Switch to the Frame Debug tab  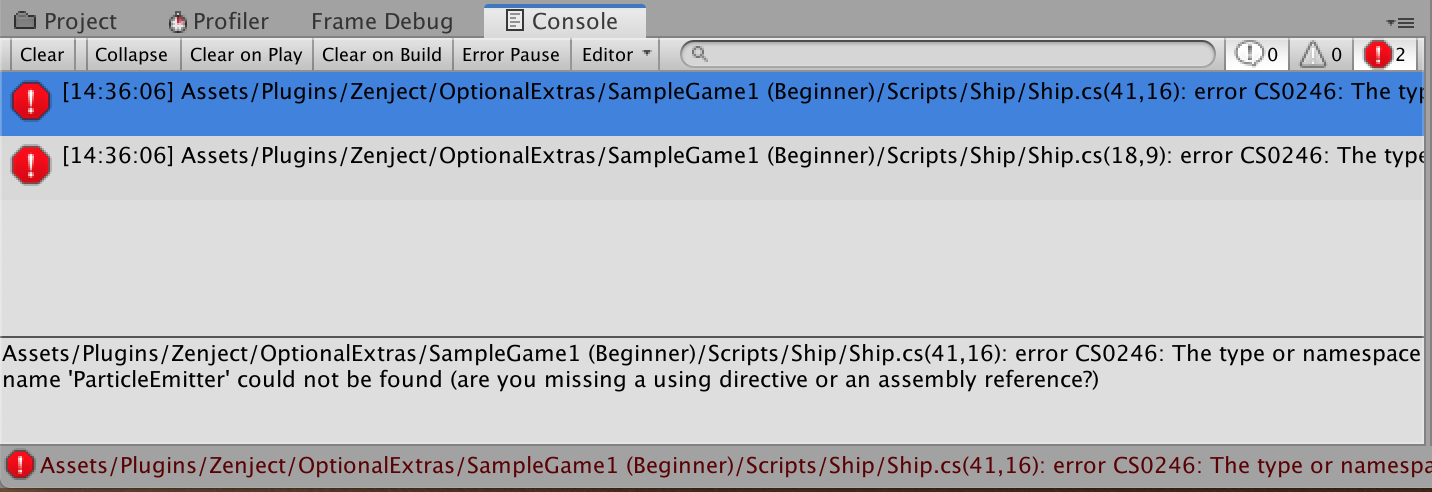pyautogui.click(x=382, y=21)
